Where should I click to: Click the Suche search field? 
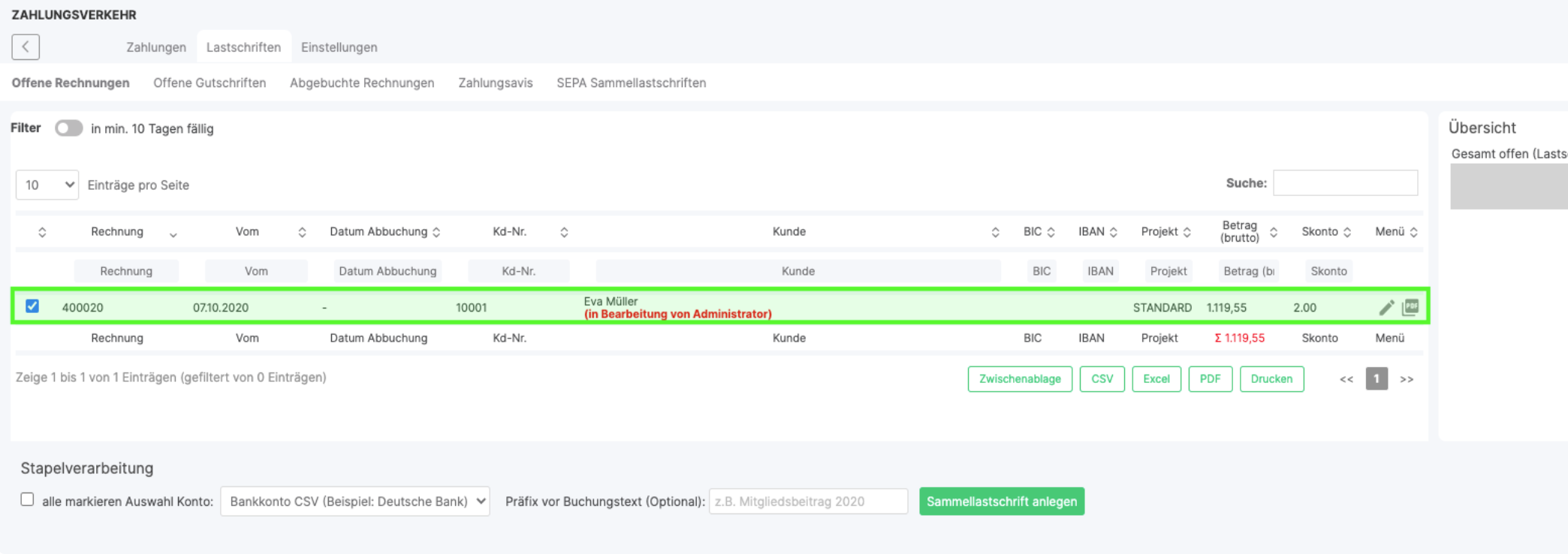pos(1345,183)
